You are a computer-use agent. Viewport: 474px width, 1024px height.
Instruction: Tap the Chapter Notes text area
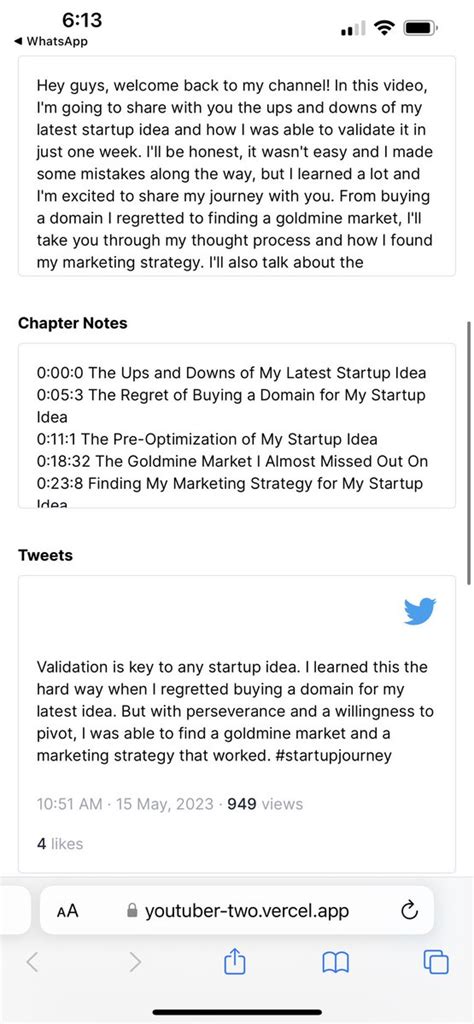point(236,426)
